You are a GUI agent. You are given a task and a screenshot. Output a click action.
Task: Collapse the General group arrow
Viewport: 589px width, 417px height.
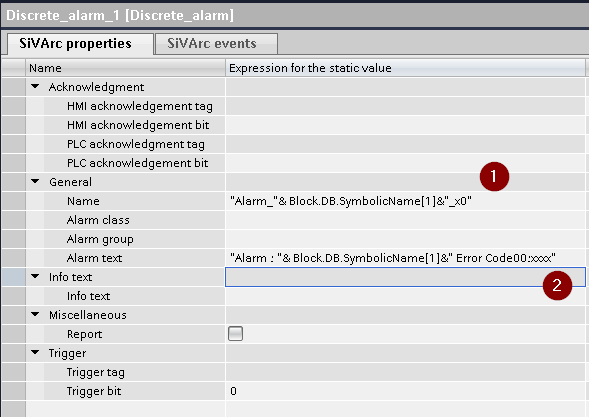click(35, 181)
